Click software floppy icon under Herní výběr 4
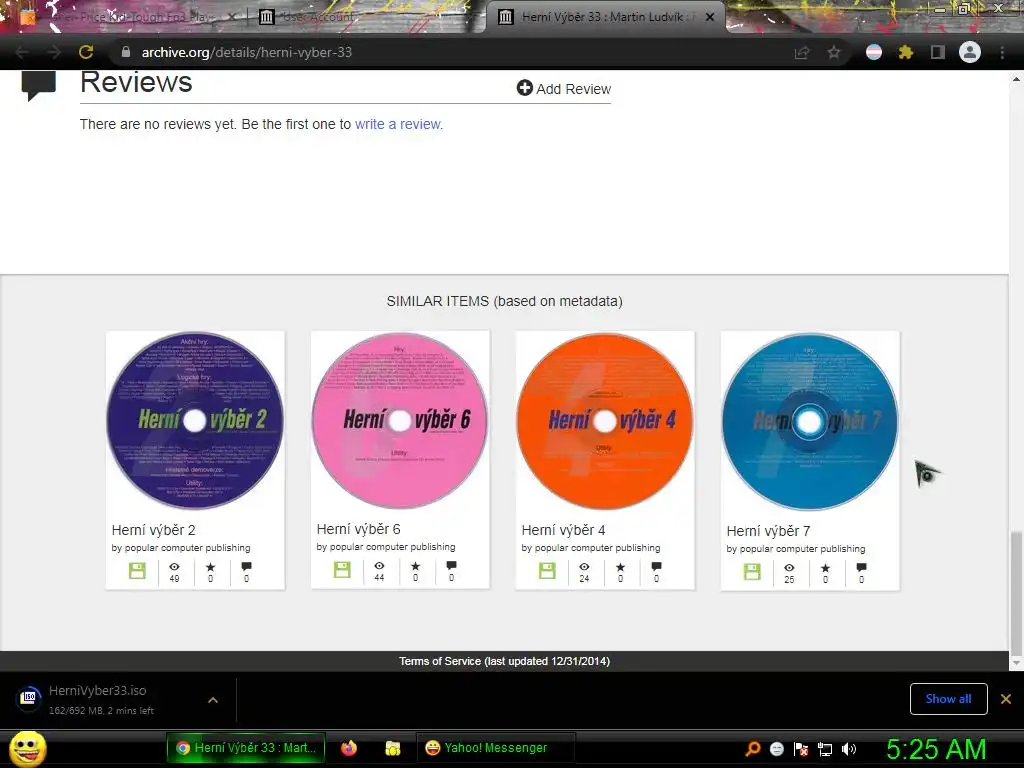Image resolution: width=1024 pixels, height=768 pixels. (547, 571)
